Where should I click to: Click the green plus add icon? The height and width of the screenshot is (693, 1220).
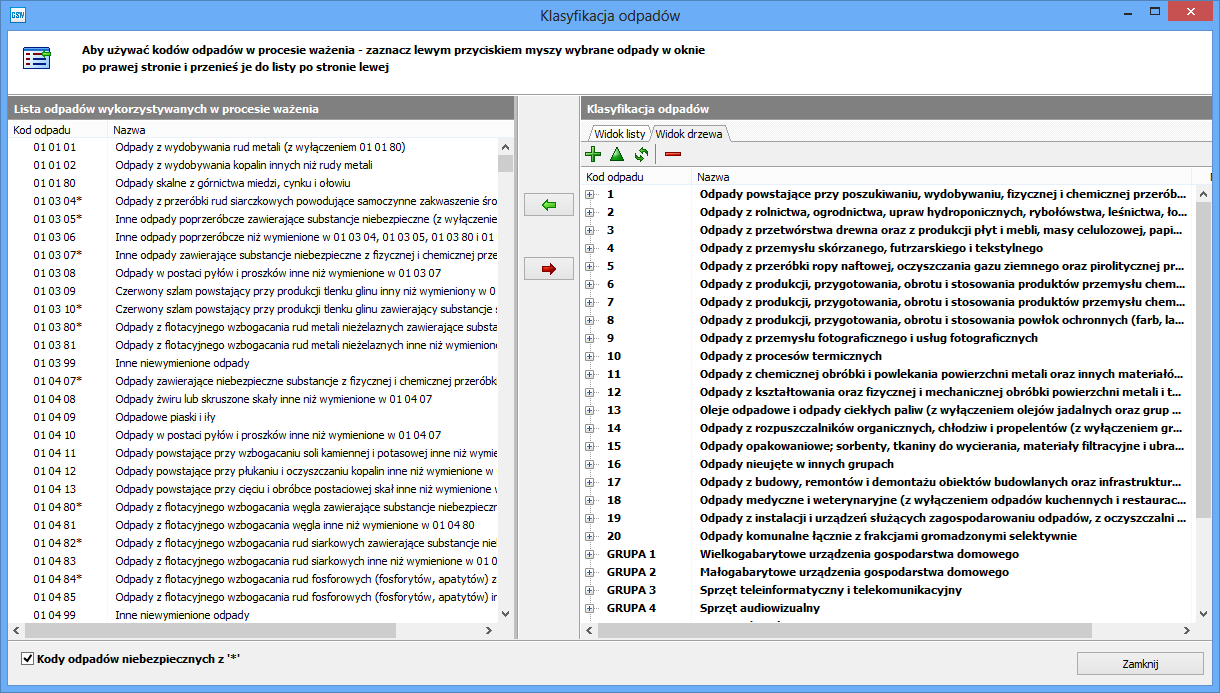[x=593, y=154]
